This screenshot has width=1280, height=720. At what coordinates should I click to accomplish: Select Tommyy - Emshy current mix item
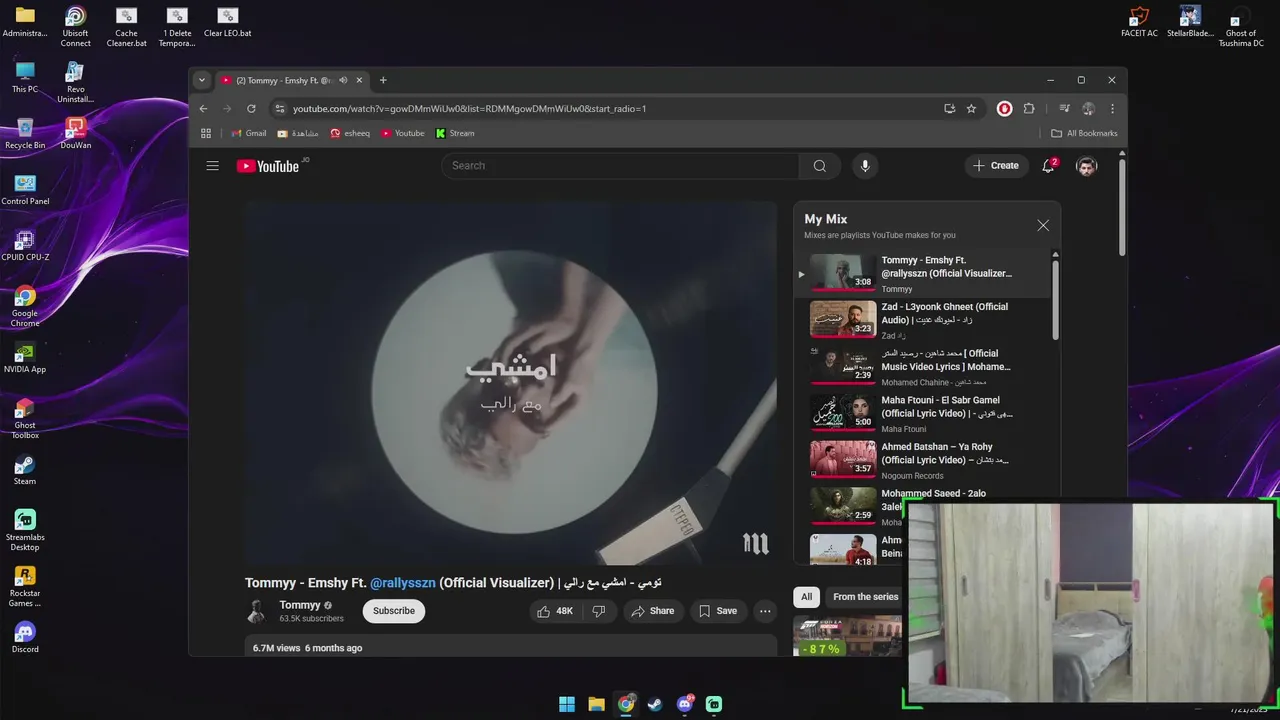pyautogui.click(x=924, y=274)
